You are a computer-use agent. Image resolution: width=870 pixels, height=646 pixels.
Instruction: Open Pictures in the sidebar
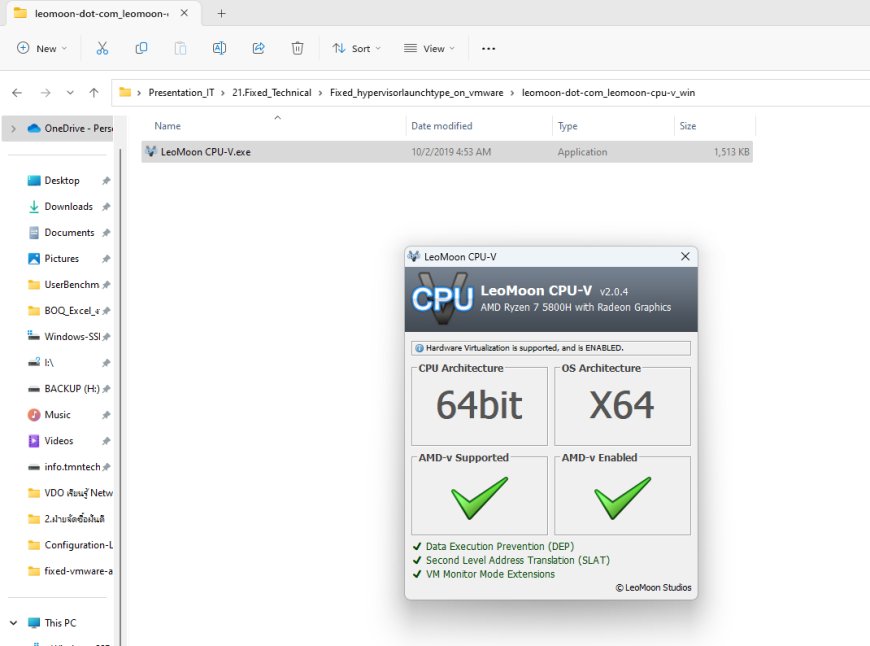pos(62,259)
